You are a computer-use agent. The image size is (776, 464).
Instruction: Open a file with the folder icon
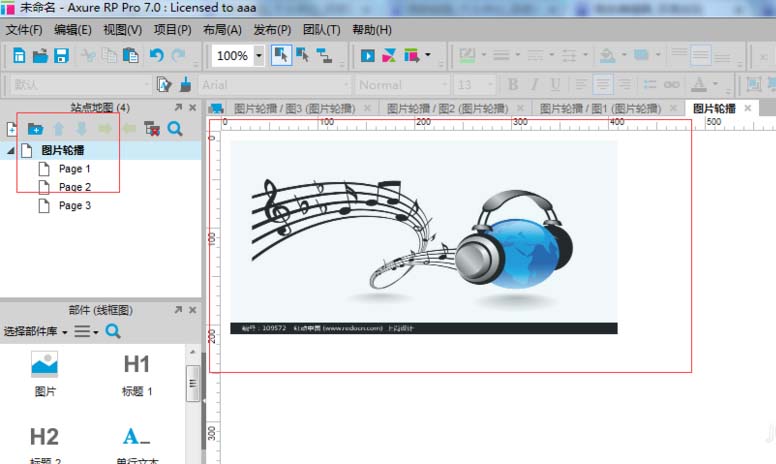40,55
